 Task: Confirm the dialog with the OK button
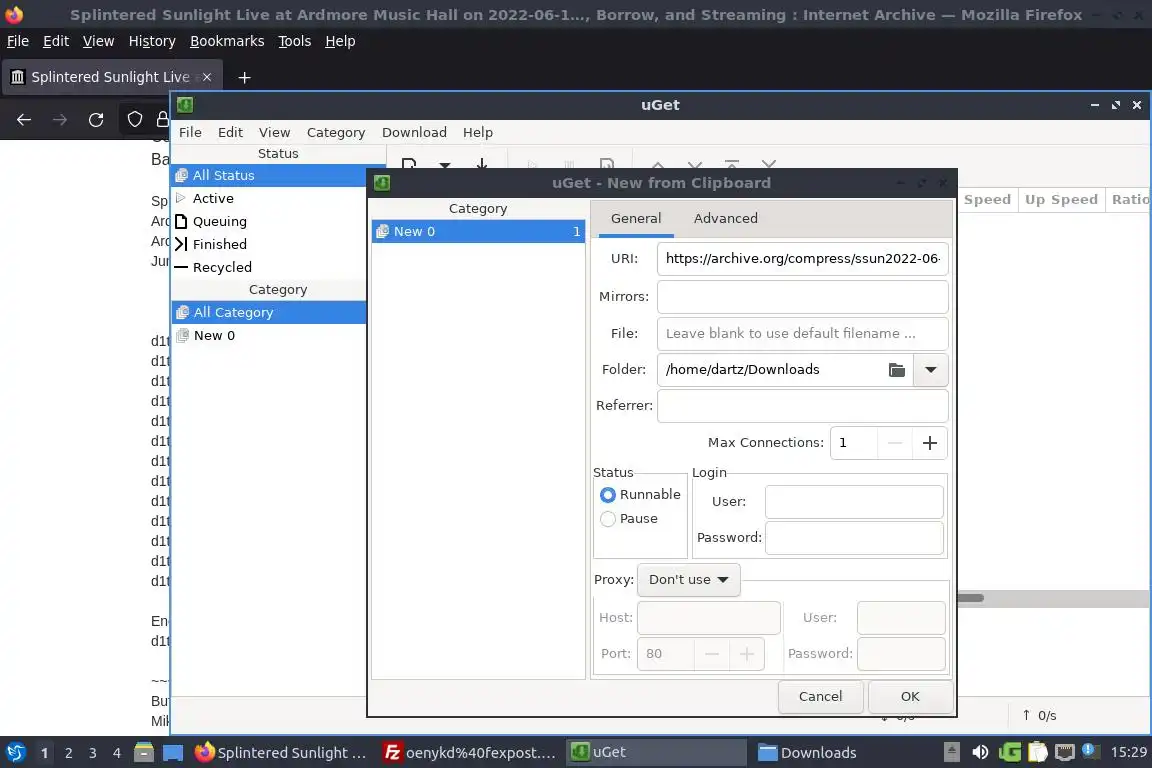point(910,697)
